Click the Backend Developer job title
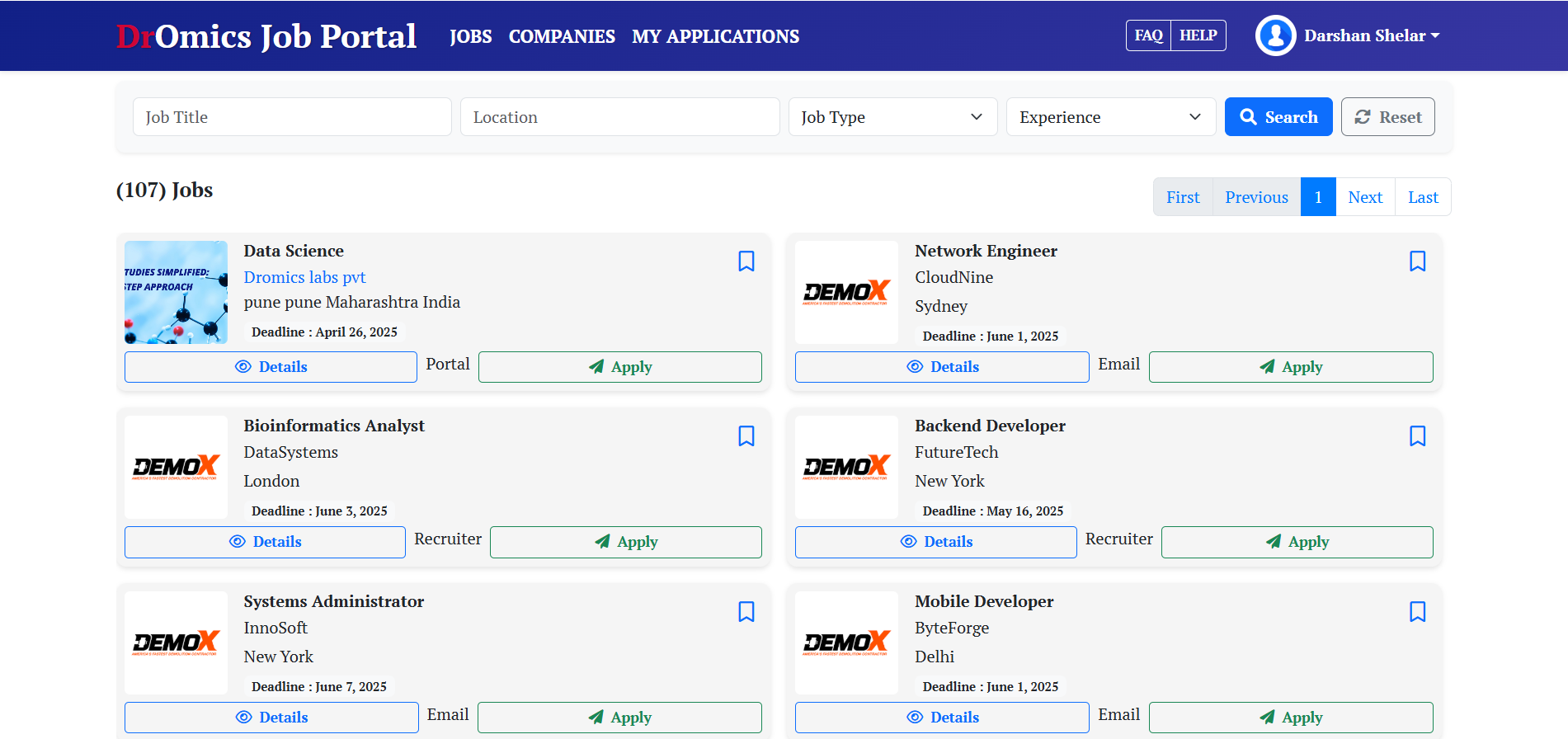The width and height of the screenshot is (1568, 739). tap(990, 426)
